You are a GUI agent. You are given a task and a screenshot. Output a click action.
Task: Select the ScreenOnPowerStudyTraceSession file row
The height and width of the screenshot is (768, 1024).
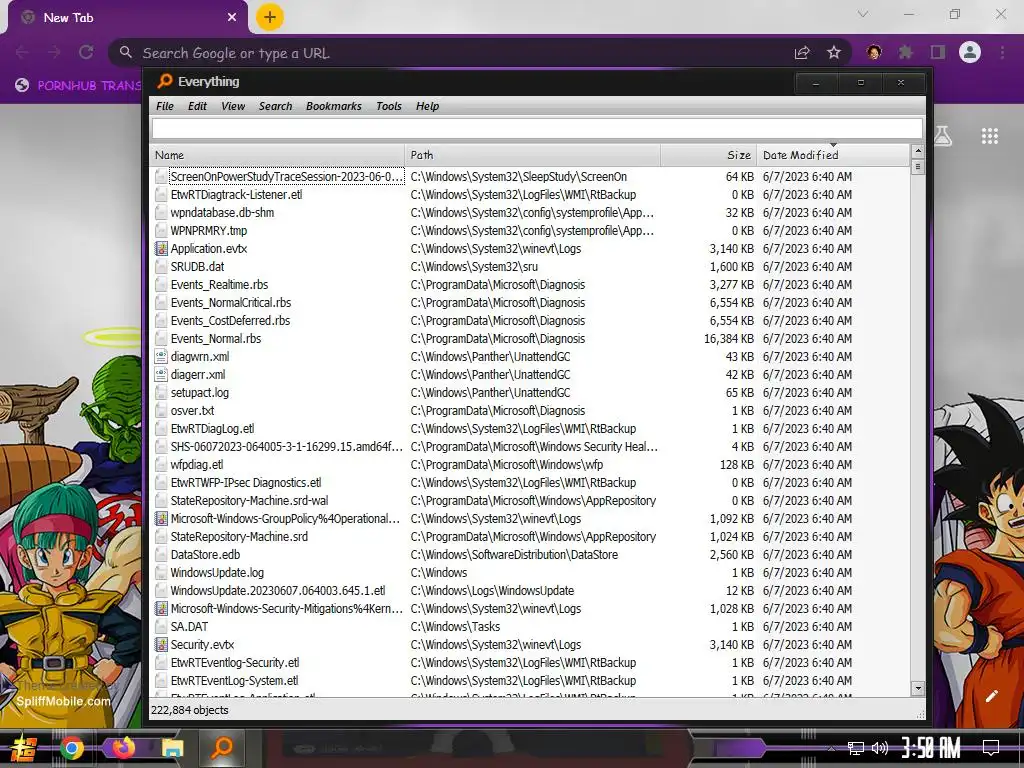click(529, 176)
